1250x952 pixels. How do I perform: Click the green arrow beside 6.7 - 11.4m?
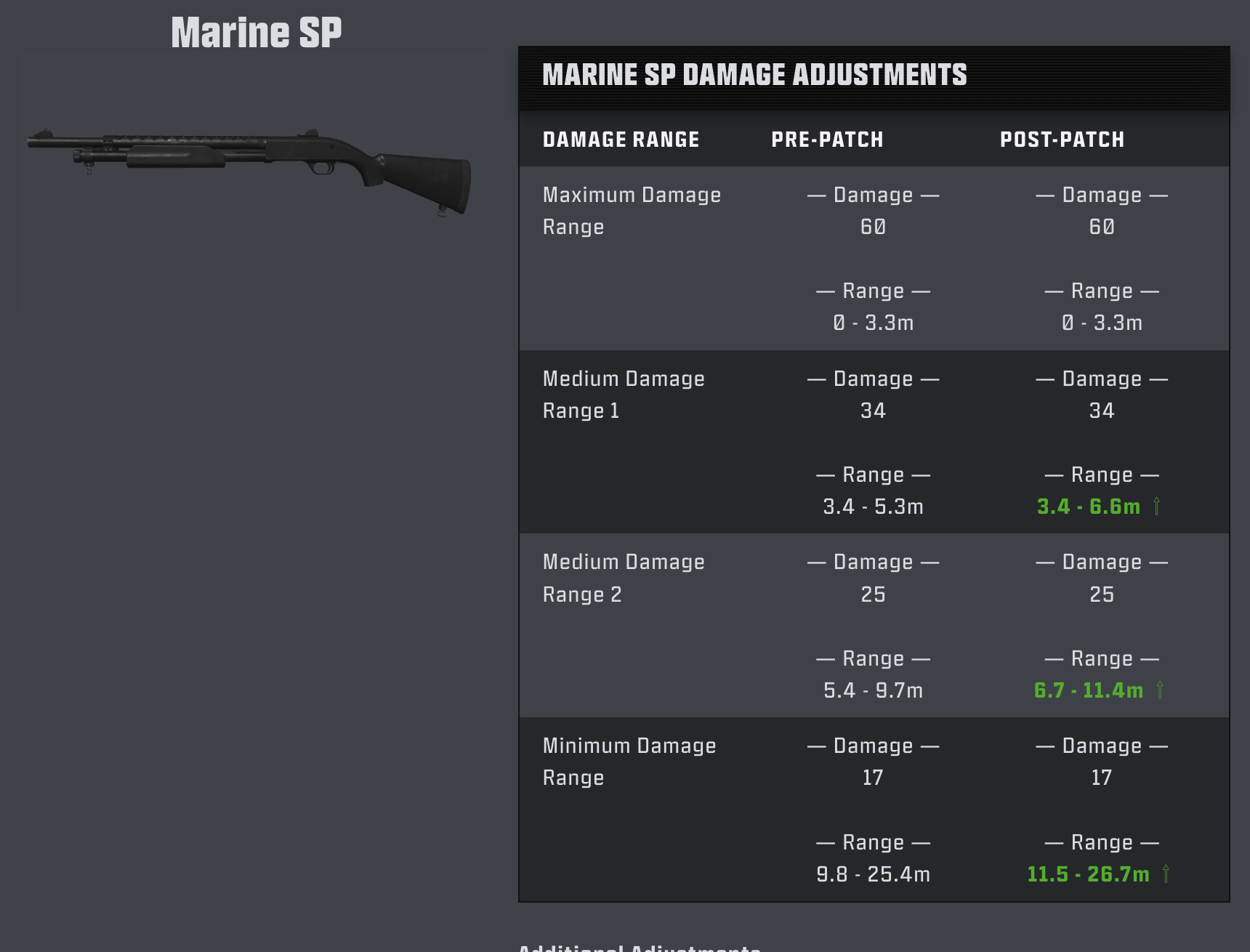pyautogui.click(x=1160, y=690)
